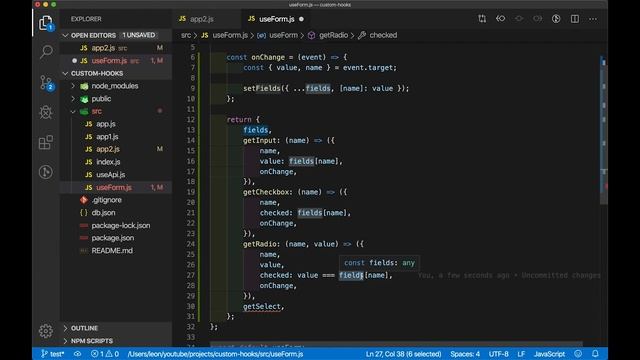This screenshot has height=360, width=640.
Task: Select the useForm.js editor tab
Action: coord(276,19)
